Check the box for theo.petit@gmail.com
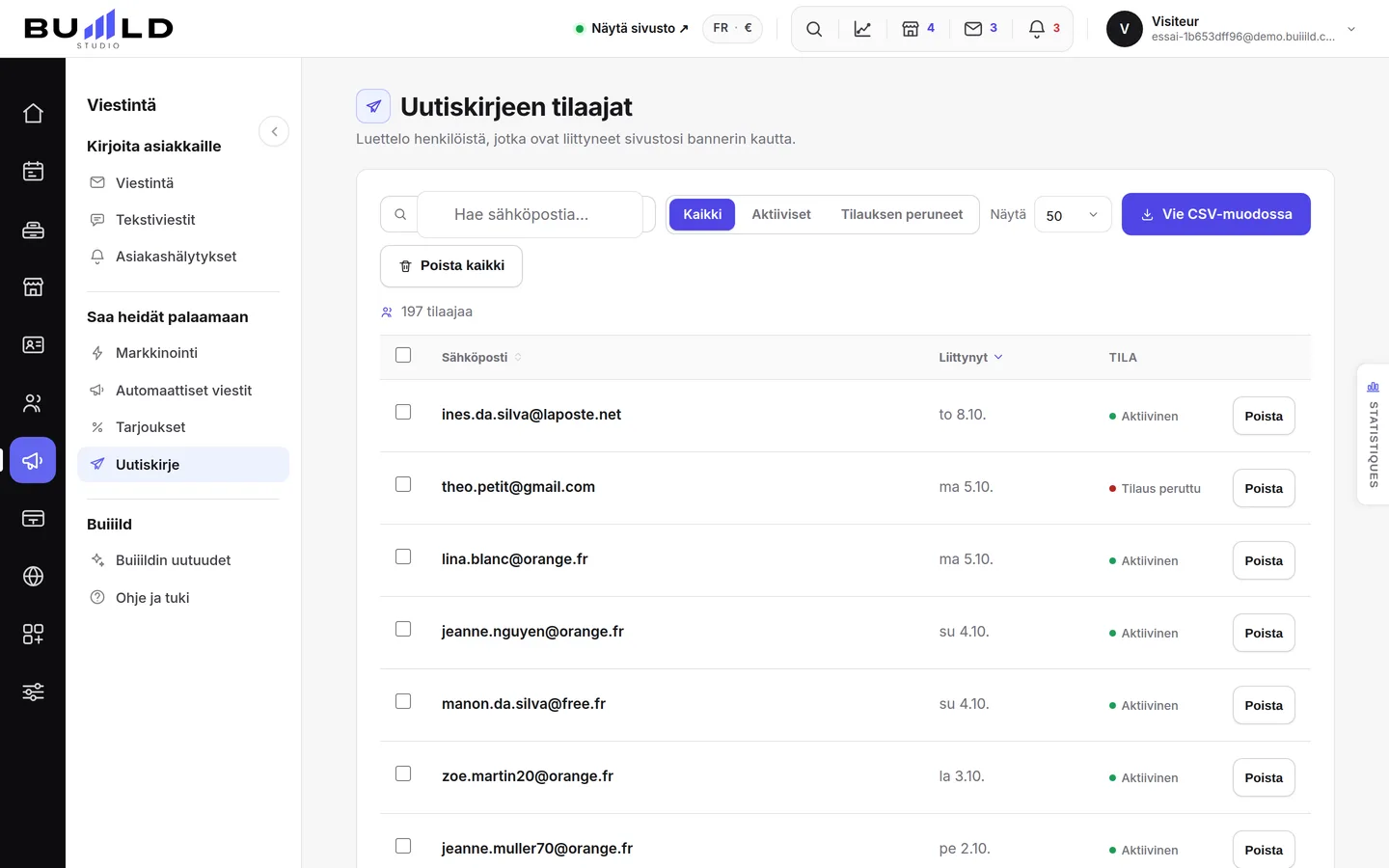Screen dimensions: 1389x868 (403, 484)
